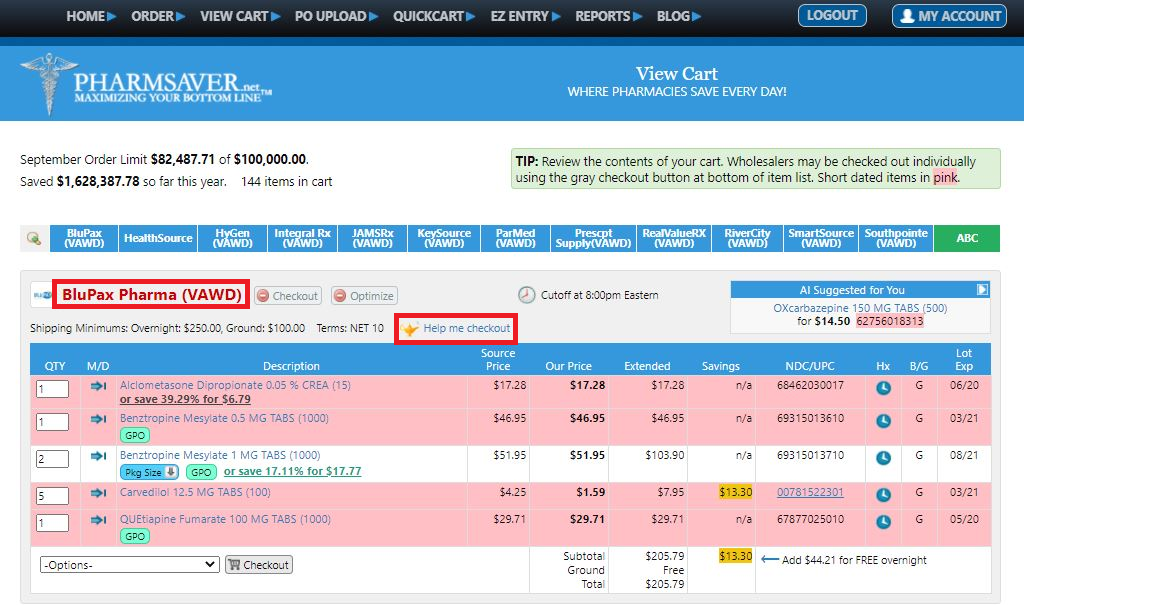
Task: Click 'or save 17.11% for $17.77' link
Action: (292, 471)
